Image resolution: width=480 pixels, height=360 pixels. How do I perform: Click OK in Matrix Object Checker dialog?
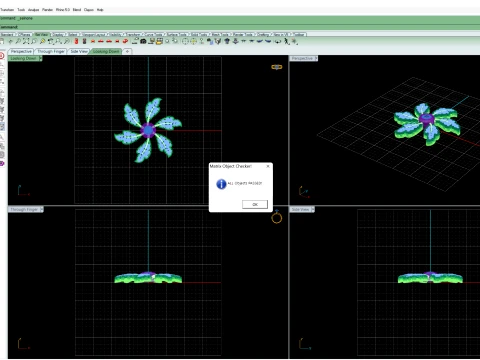pos(255,204)
